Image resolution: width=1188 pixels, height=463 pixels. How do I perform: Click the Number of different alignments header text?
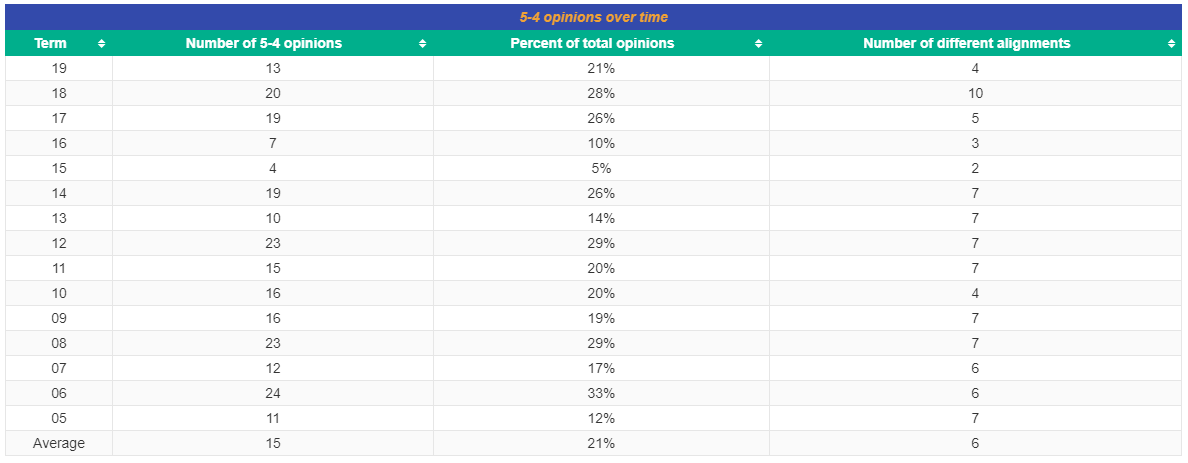click(966, 43)
